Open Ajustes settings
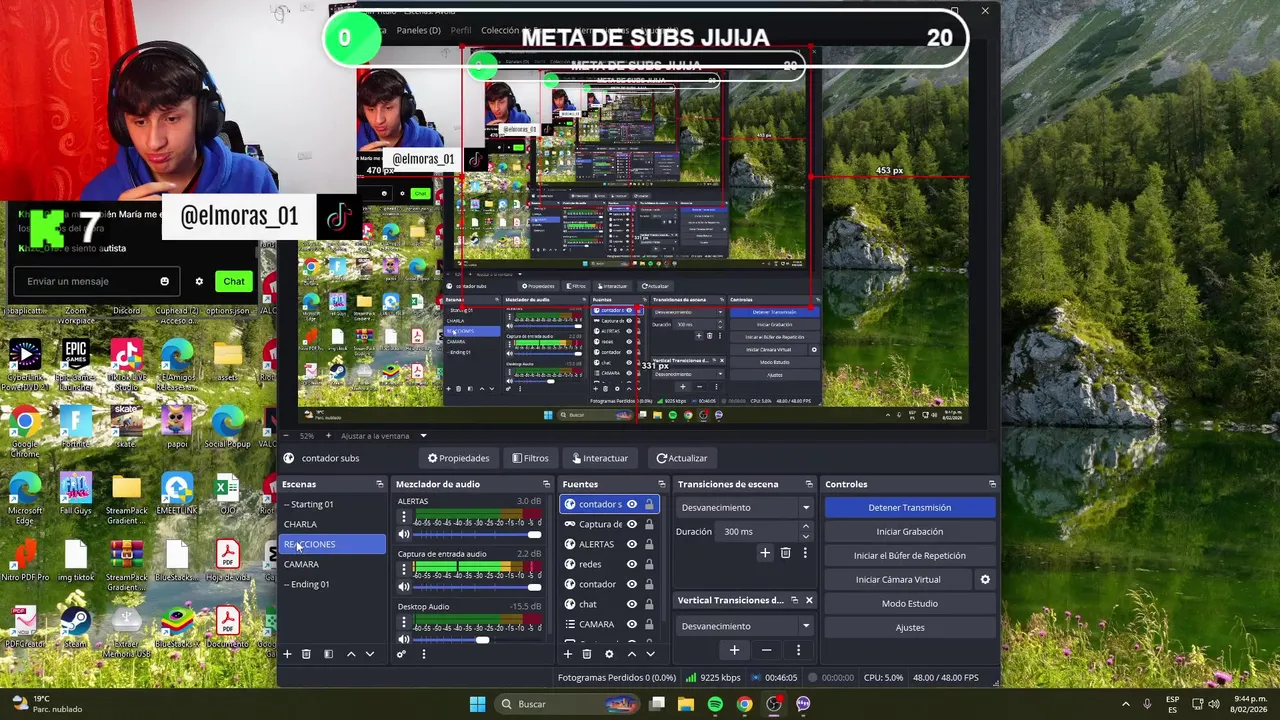This screenshot has width=1280, height=720. point(910,627)
